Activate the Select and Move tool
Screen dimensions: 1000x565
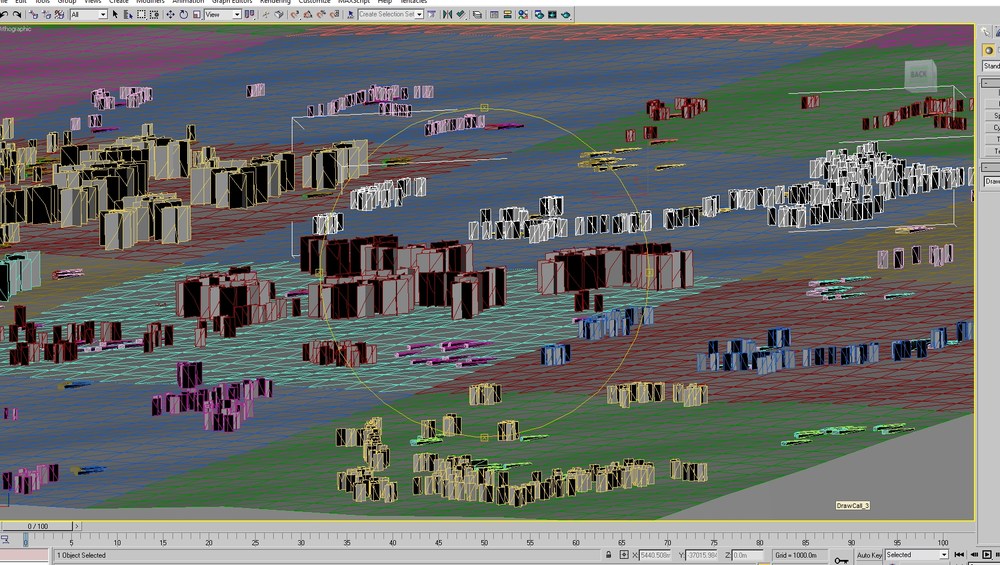(170, 14)
